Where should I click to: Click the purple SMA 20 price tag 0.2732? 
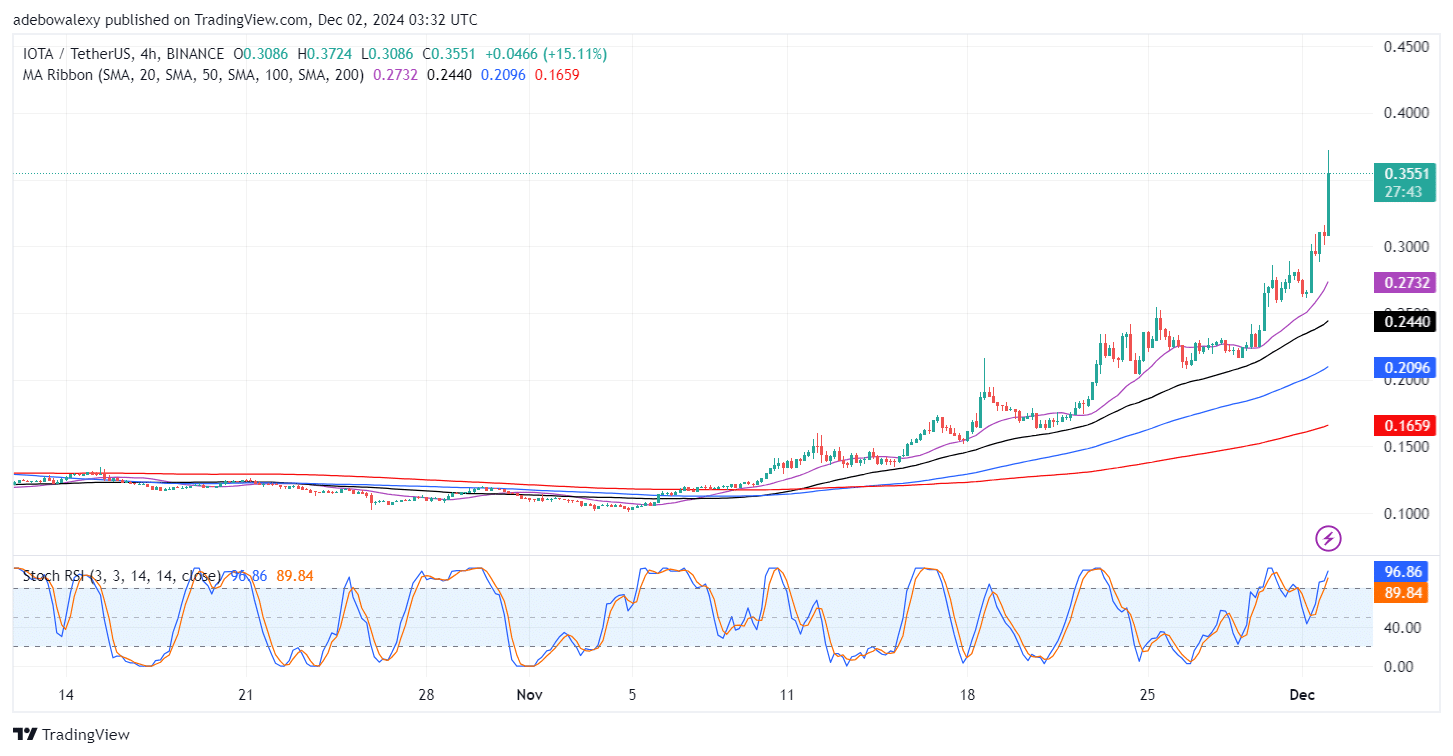coord(1407,283)
